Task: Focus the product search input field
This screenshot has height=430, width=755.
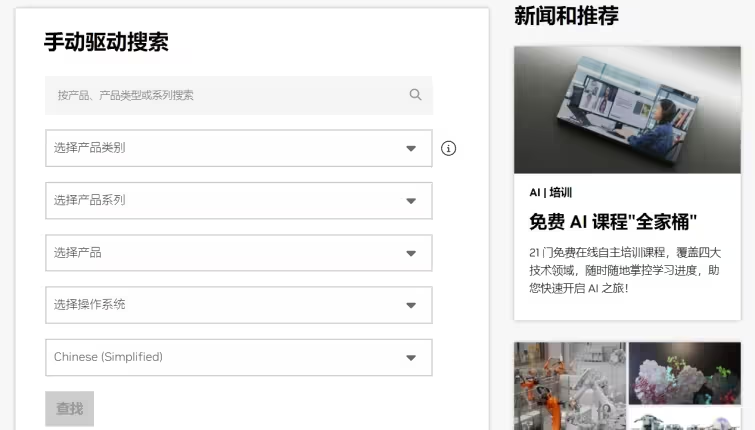Action: click(x=239, y=95)
